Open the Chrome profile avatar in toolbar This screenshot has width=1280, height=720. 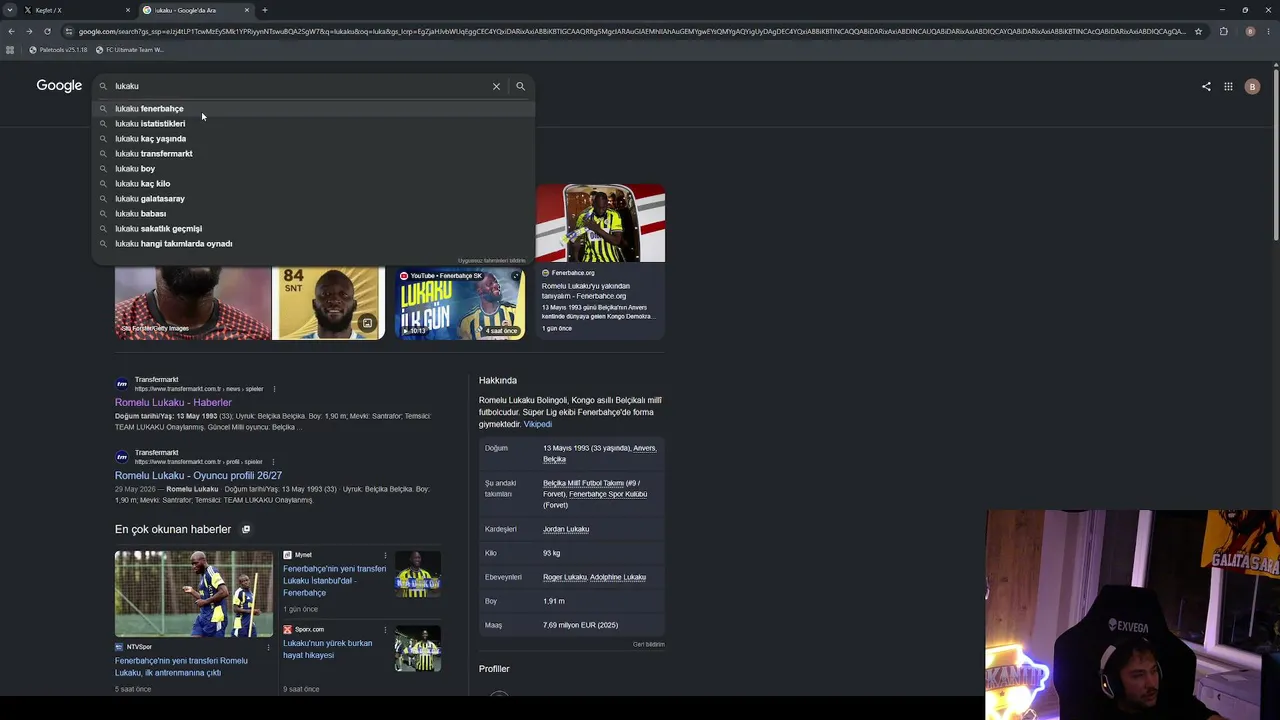pos(1250,31)
